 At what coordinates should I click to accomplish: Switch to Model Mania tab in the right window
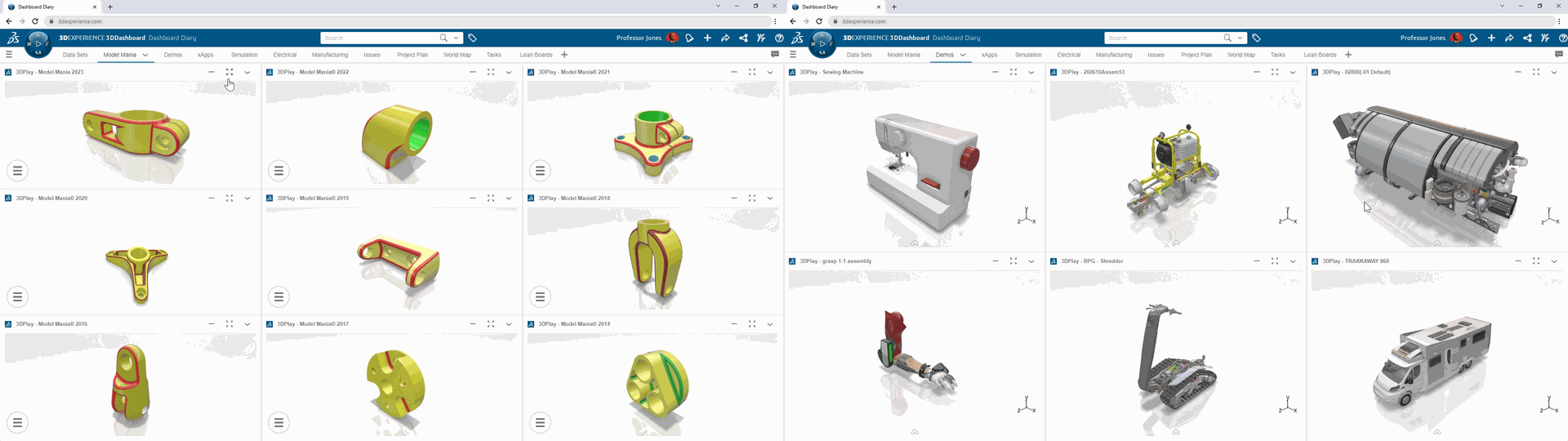tap(904, 55)
